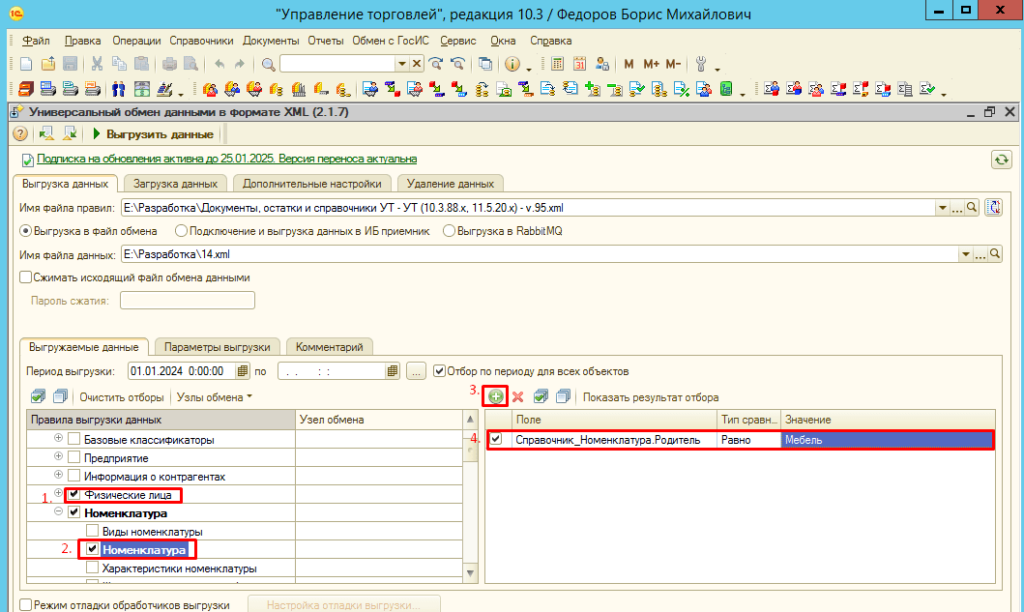Collapse the bold Номенклатура group node
The height and width of the screenshot is (612, 1024).
58,511
